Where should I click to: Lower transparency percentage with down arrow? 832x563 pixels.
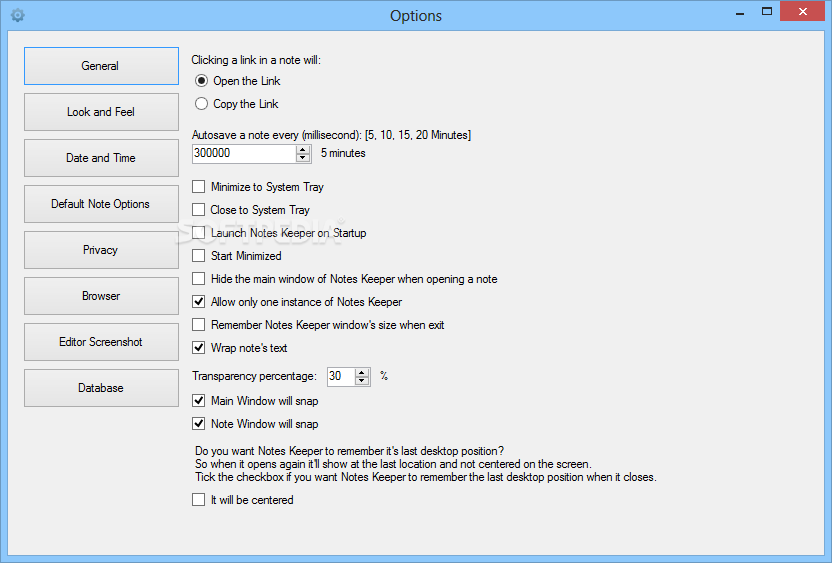pos(362,381)
